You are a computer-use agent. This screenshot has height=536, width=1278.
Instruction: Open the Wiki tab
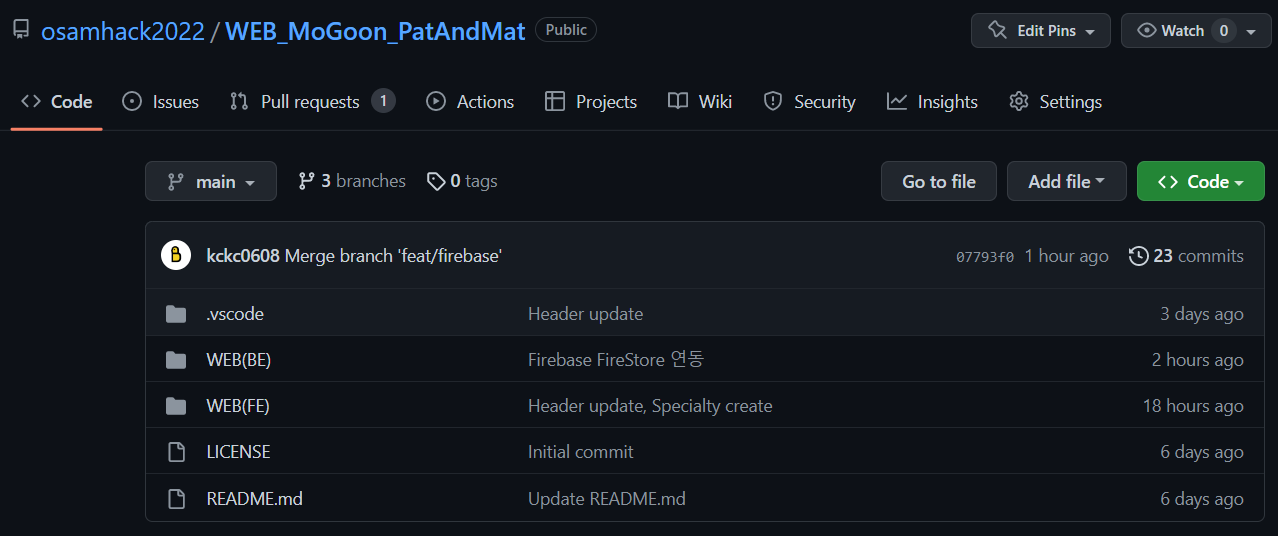(700, 102)
